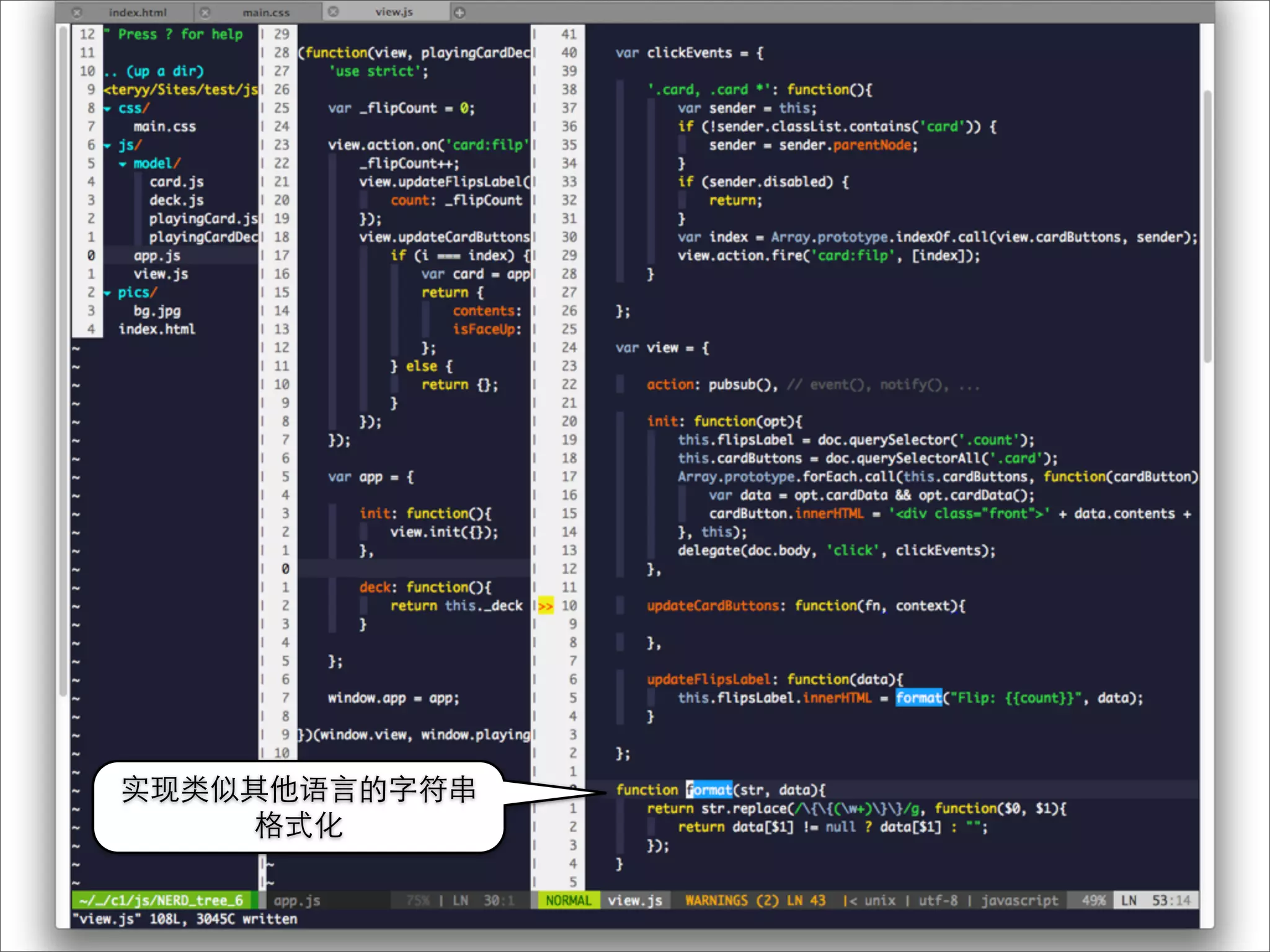Click the 49% position in status line
Image resolution: width=1270 pixels, height=952 pixels.
(x=1093, y=900)
